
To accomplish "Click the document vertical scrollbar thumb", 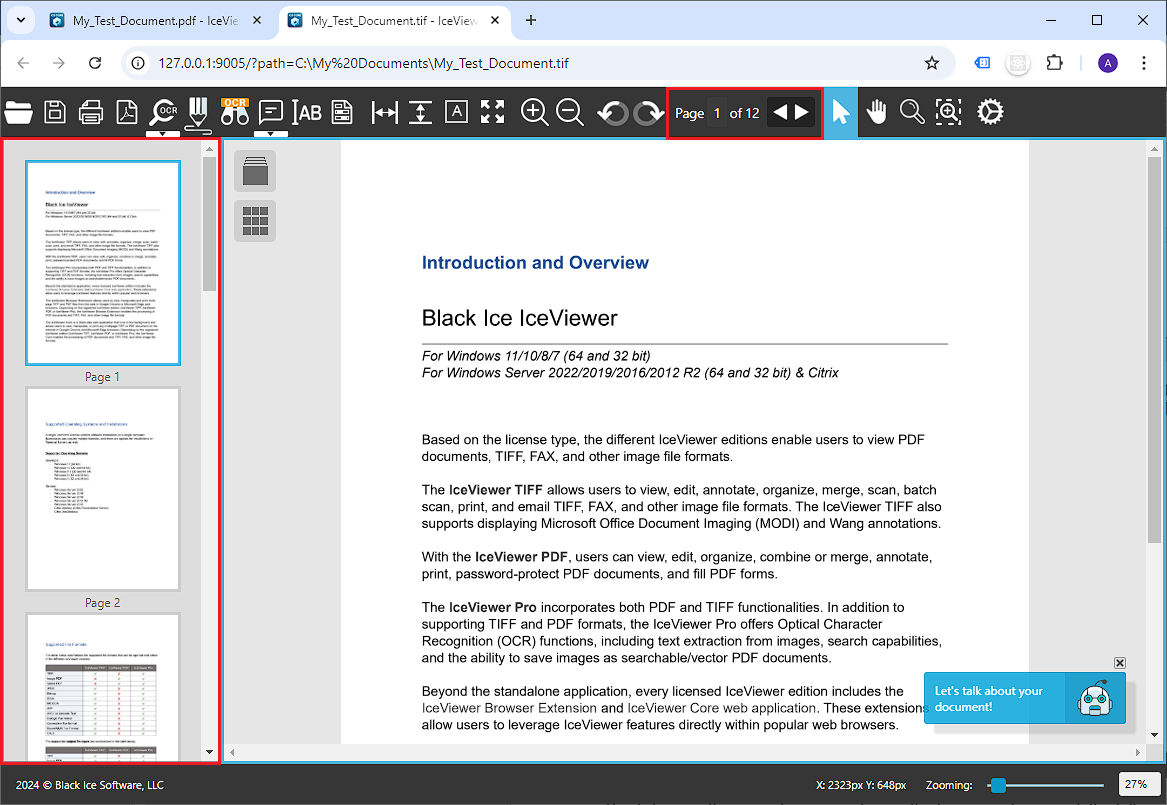I will click(1154, 350).
